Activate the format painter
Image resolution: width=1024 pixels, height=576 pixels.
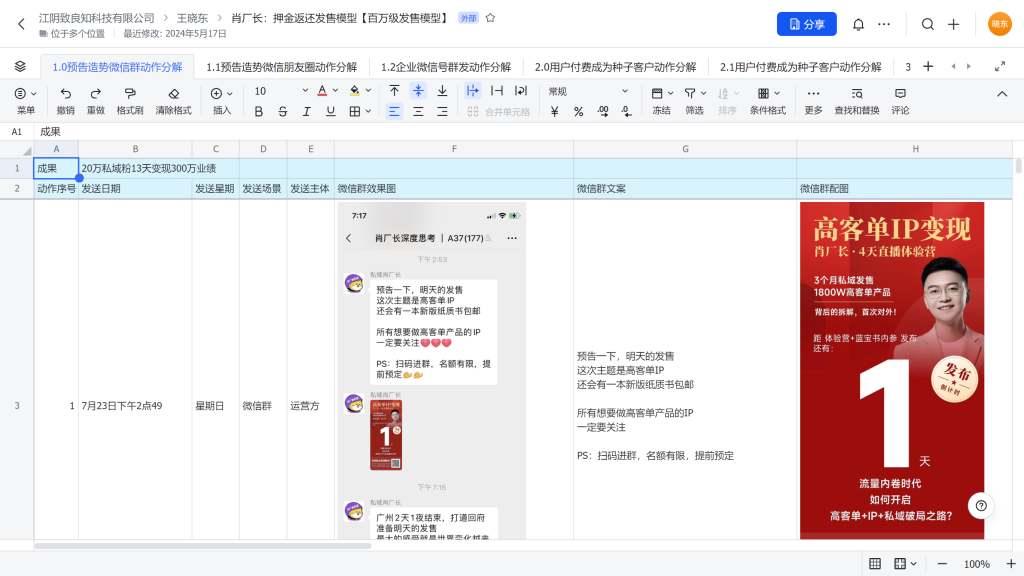point(130,101)
